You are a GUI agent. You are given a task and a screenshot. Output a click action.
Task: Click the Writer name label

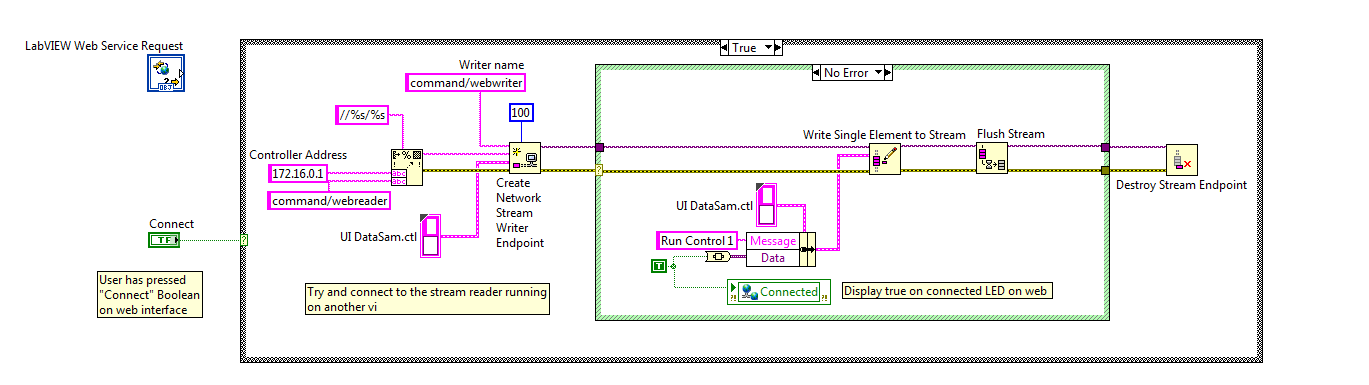[493, 65]
